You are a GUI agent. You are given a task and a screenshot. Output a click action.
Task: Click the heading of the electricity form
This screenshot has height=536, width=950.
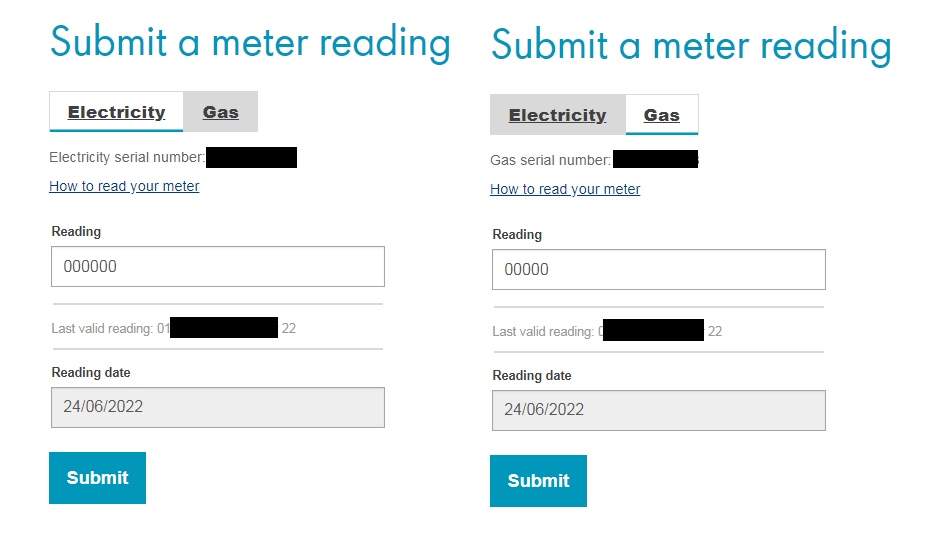(250, 42)
